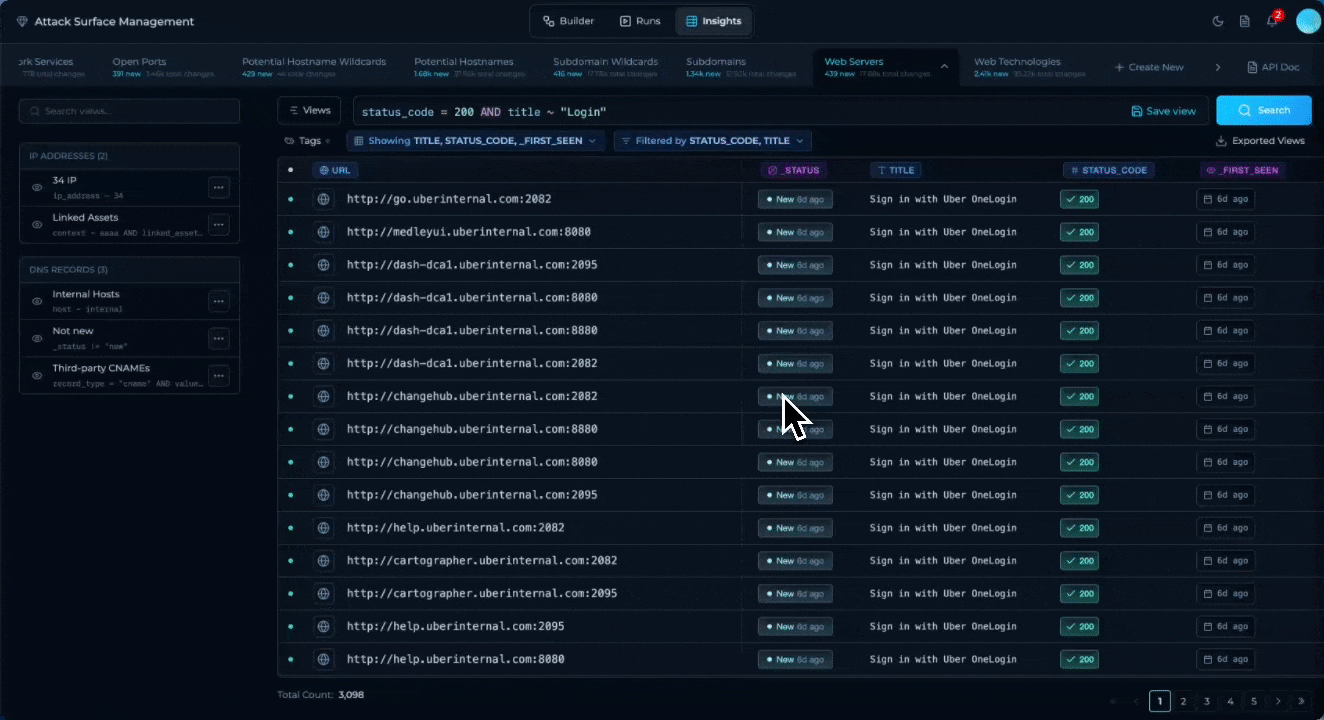Select row dot for changehub.uberinternal.com:2095

(x=291, y=495)
